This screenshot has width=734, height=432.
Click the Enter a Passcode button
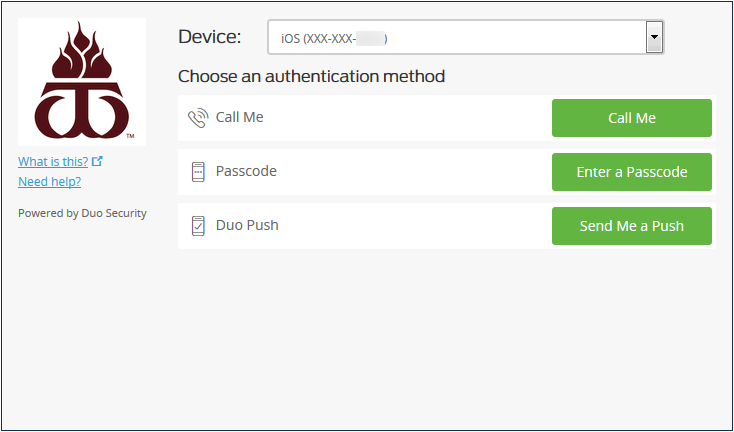pos(631,172)
